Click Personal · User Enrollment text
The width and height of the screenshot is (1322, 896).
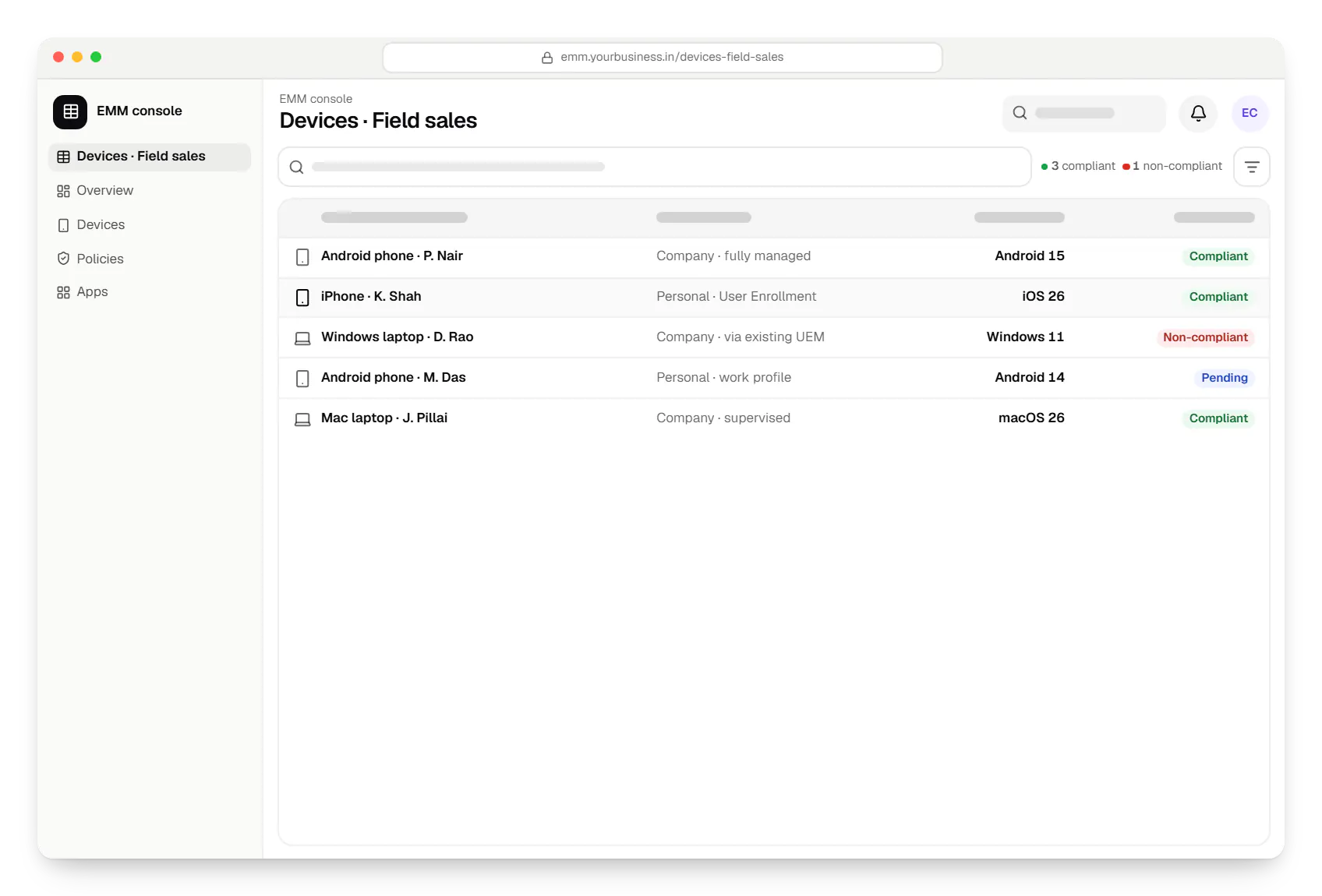click(x=737, y=297)
